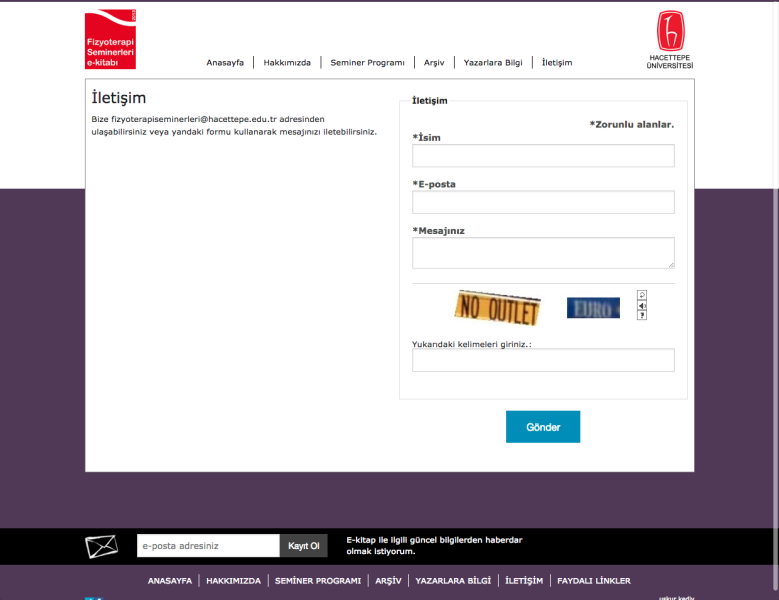The width and height of the screenshot is (779, 600).
Task: Open Anasayfa in the top navigation
Action: (225, 63)
